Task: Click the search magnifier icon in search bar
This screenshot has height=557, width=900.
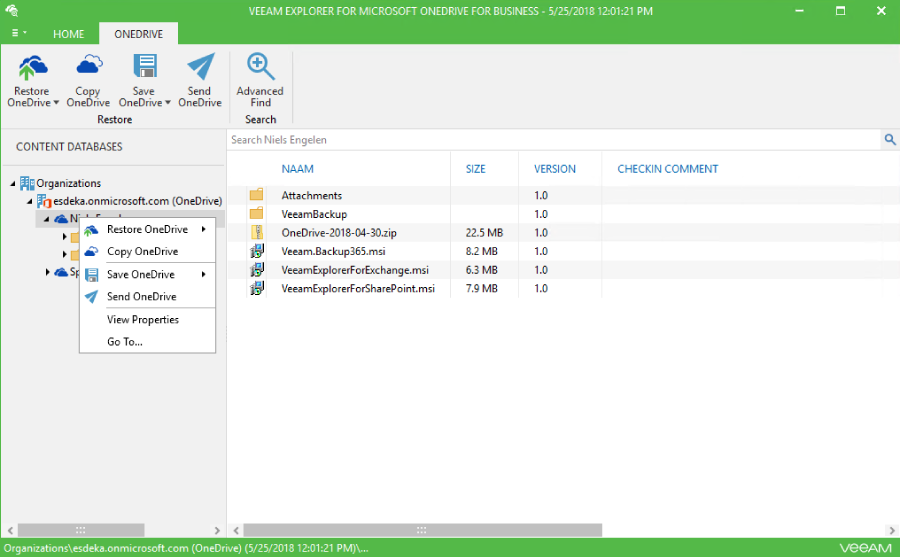Action: [890, 140]
